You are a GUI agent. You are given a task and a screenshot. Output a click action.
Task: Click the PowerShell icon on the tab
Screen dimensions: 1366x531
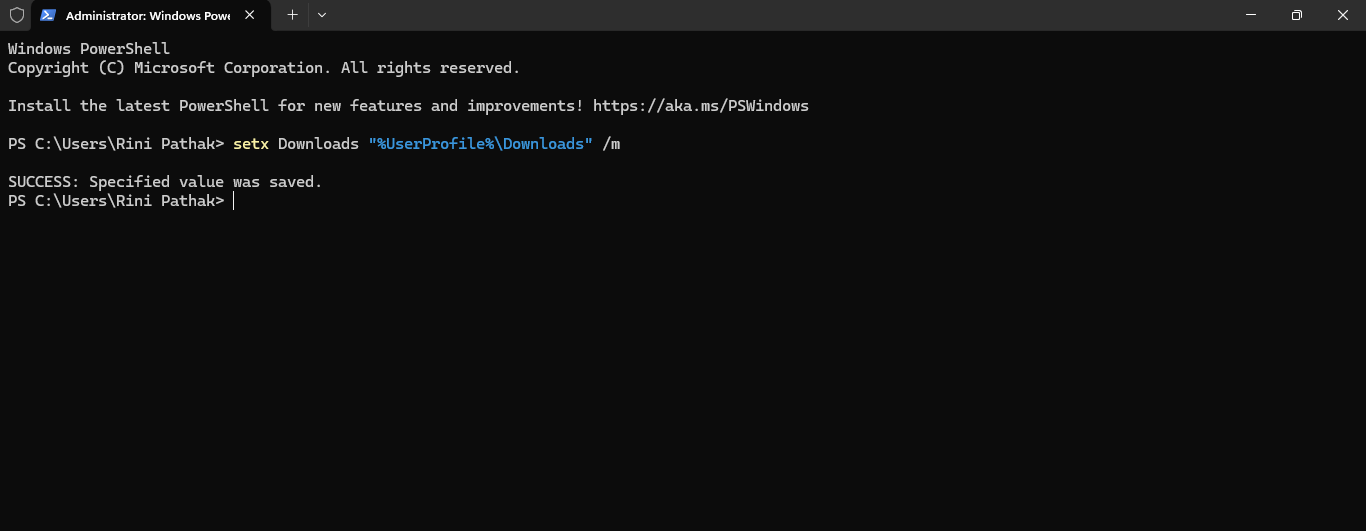pyautogui.click(x=48, y=15)
